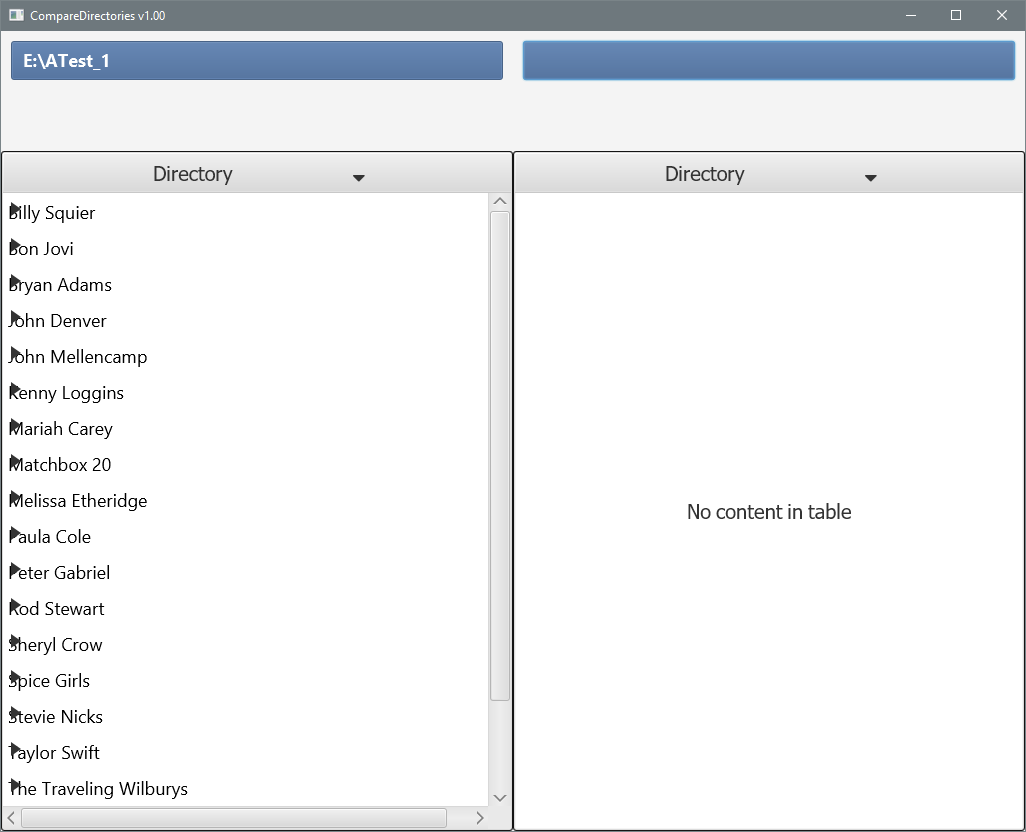
Task: Select the Stevie Nicks row text
Action: [56, 717]
